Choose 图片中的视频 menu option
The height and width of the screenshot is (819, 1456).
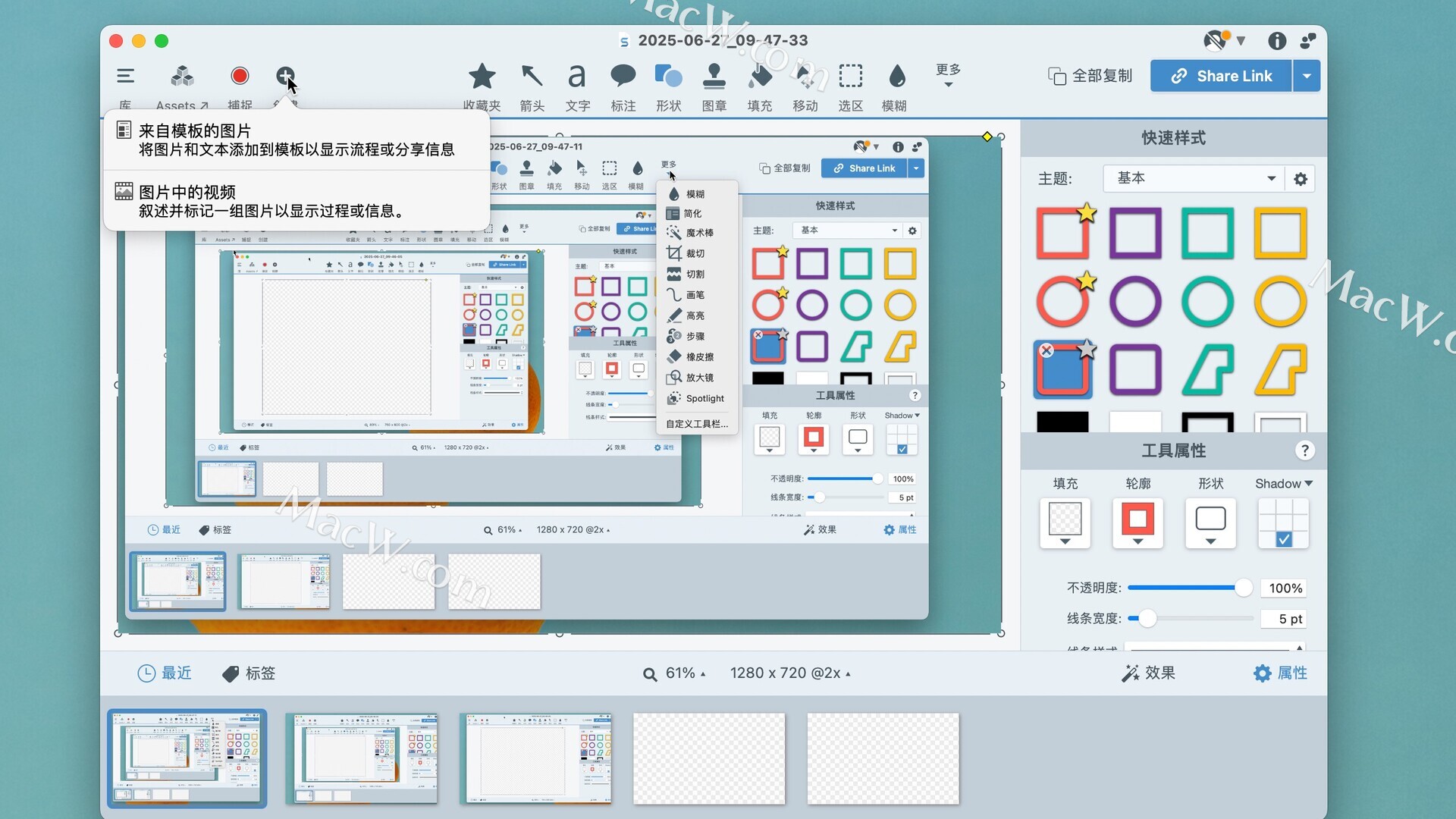[x=297, y=201]
